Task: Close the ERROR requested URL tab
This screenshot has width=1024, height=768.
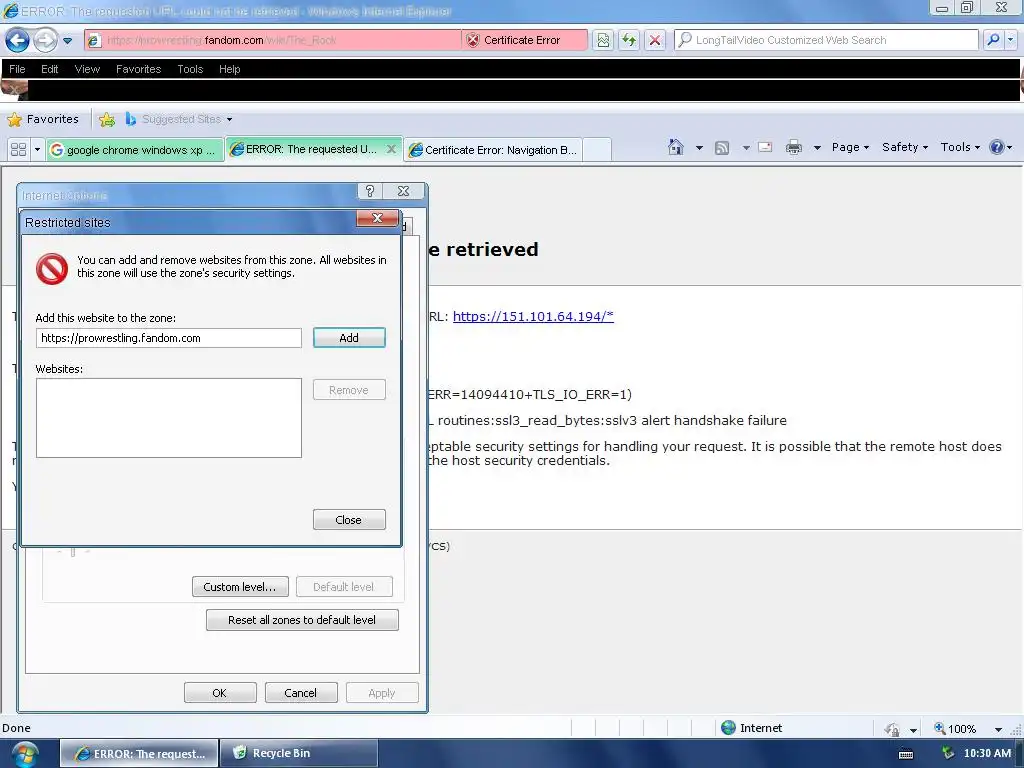Action: [x=391, y=149]
